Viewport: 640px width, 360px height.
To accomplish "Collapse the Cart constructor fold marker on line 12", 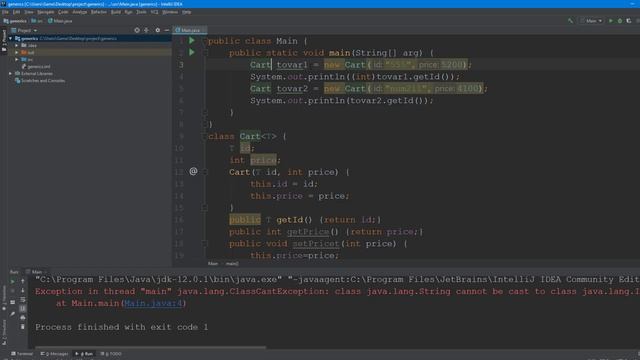I will coord(205,172).
